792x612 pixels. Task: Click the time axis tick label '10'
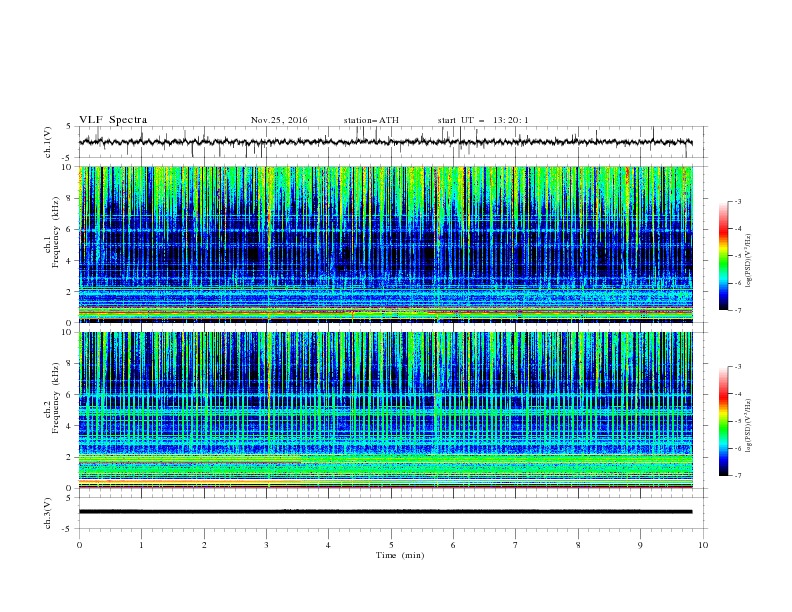(x=703, y=545)
